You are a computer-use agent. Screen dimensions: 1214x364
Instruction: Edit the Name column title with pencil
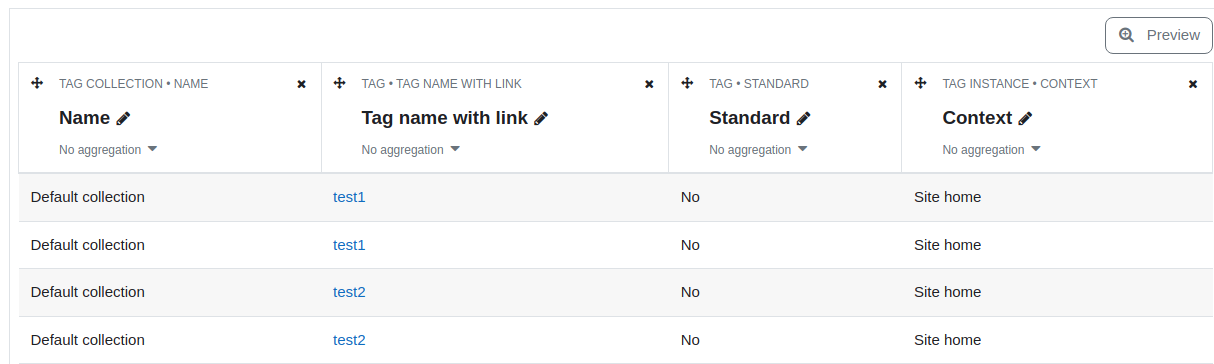123,118
